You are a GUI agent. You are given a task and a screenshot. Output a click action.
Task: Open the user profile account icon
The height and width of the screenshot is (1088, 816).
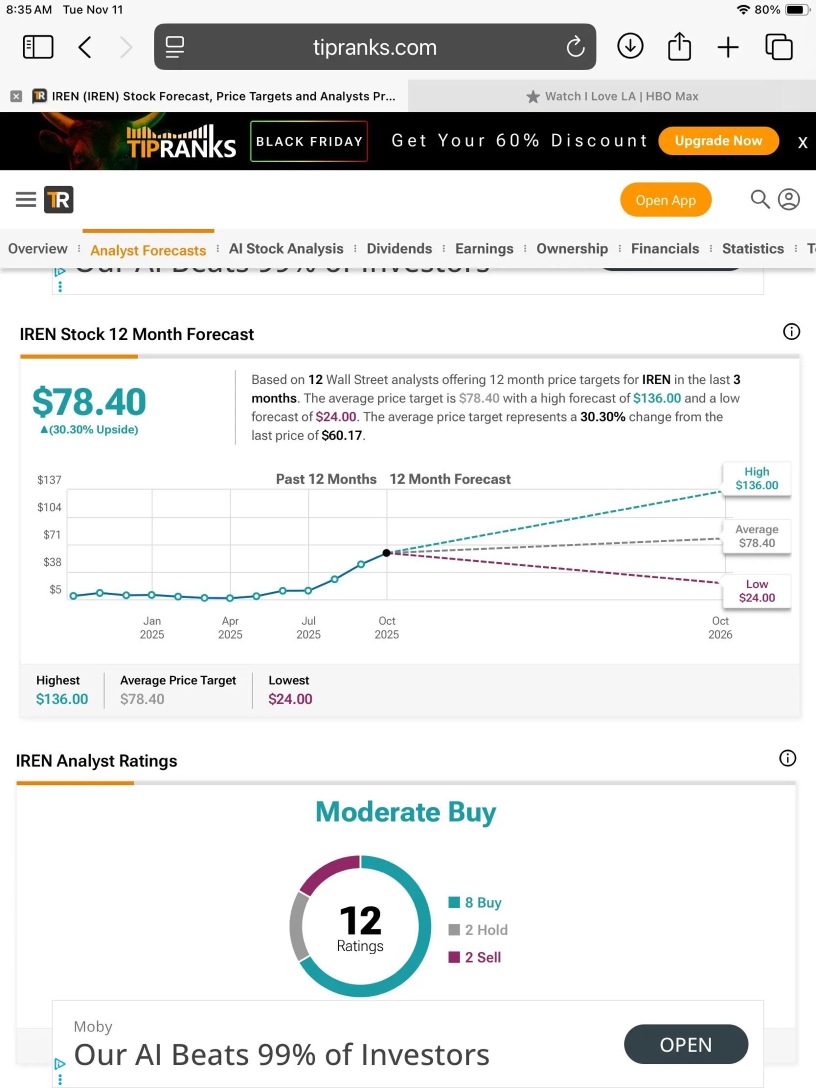click(x=789, y=199)
